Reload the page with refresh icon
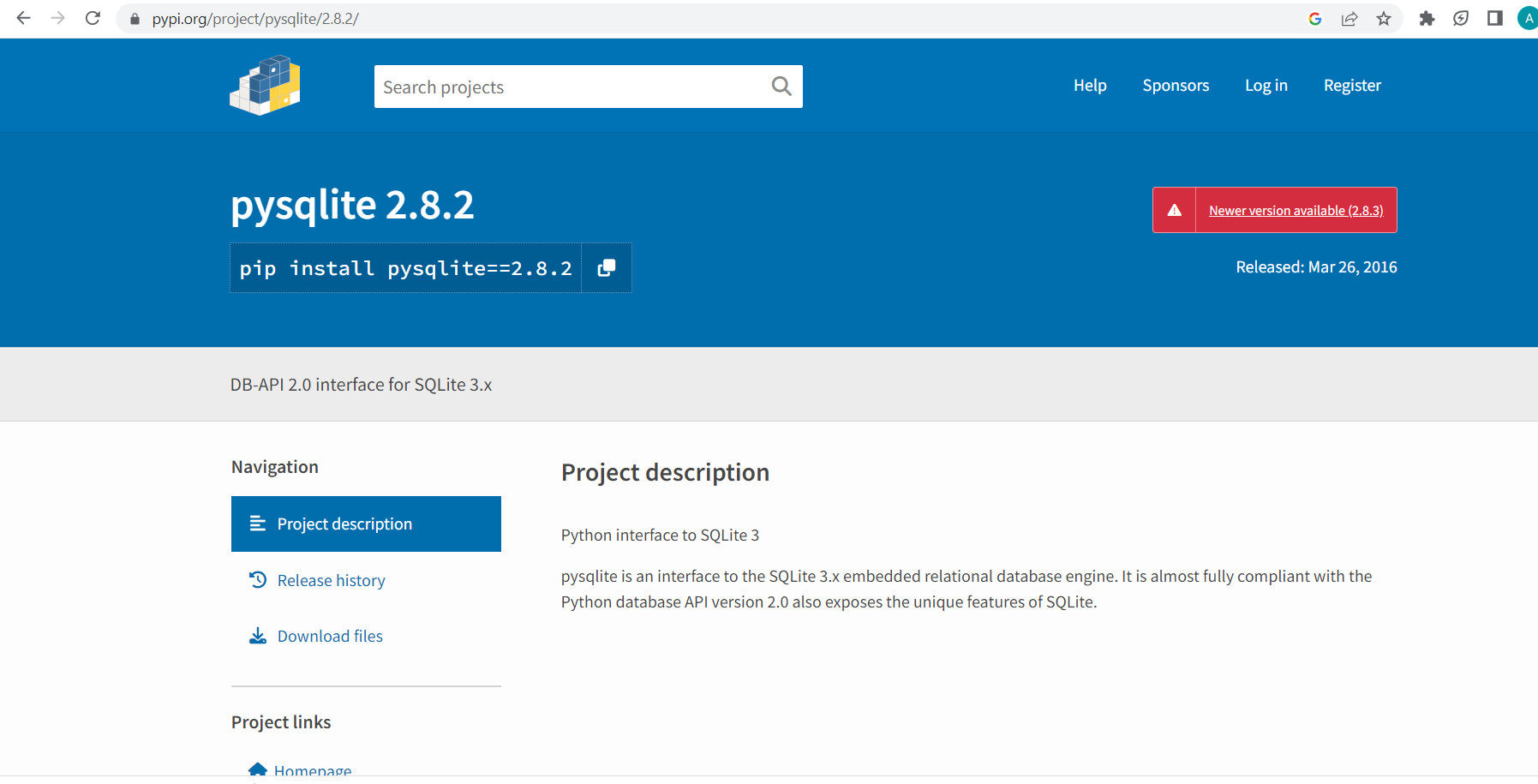Viewport: 1538px width, 784px height. [93, 18]
